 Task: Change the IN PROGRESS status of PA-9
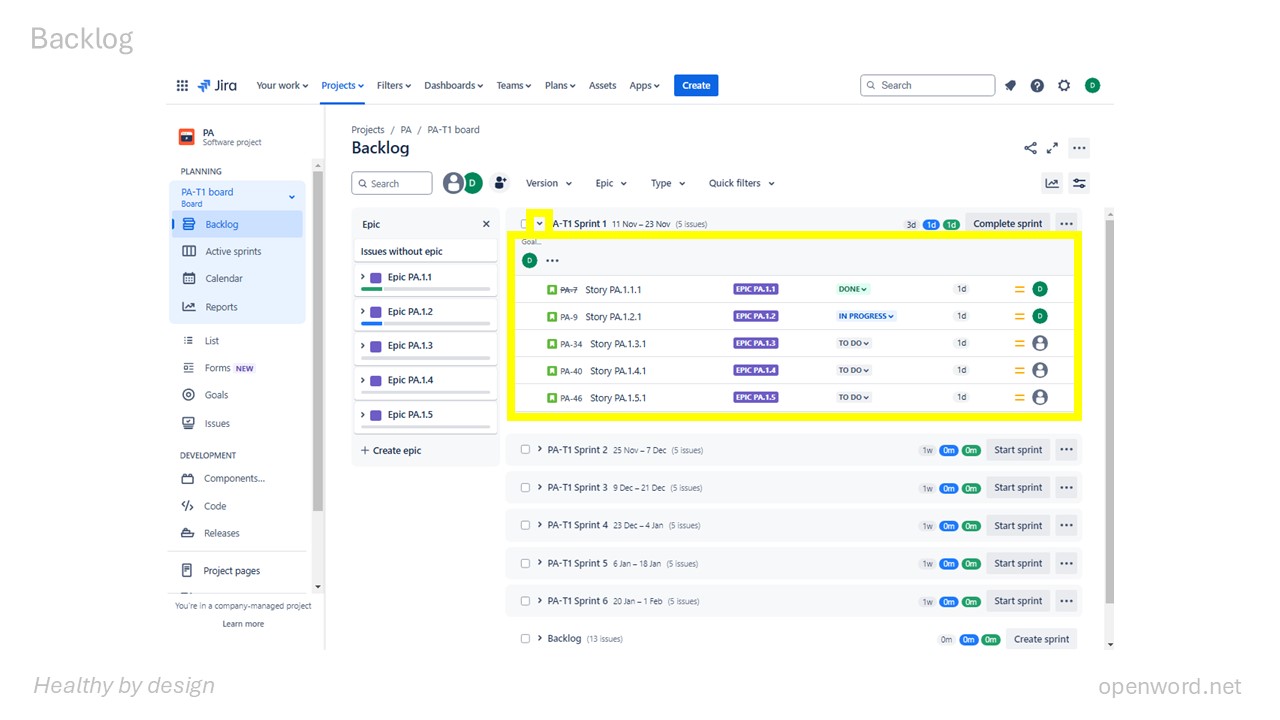point(866,316)
